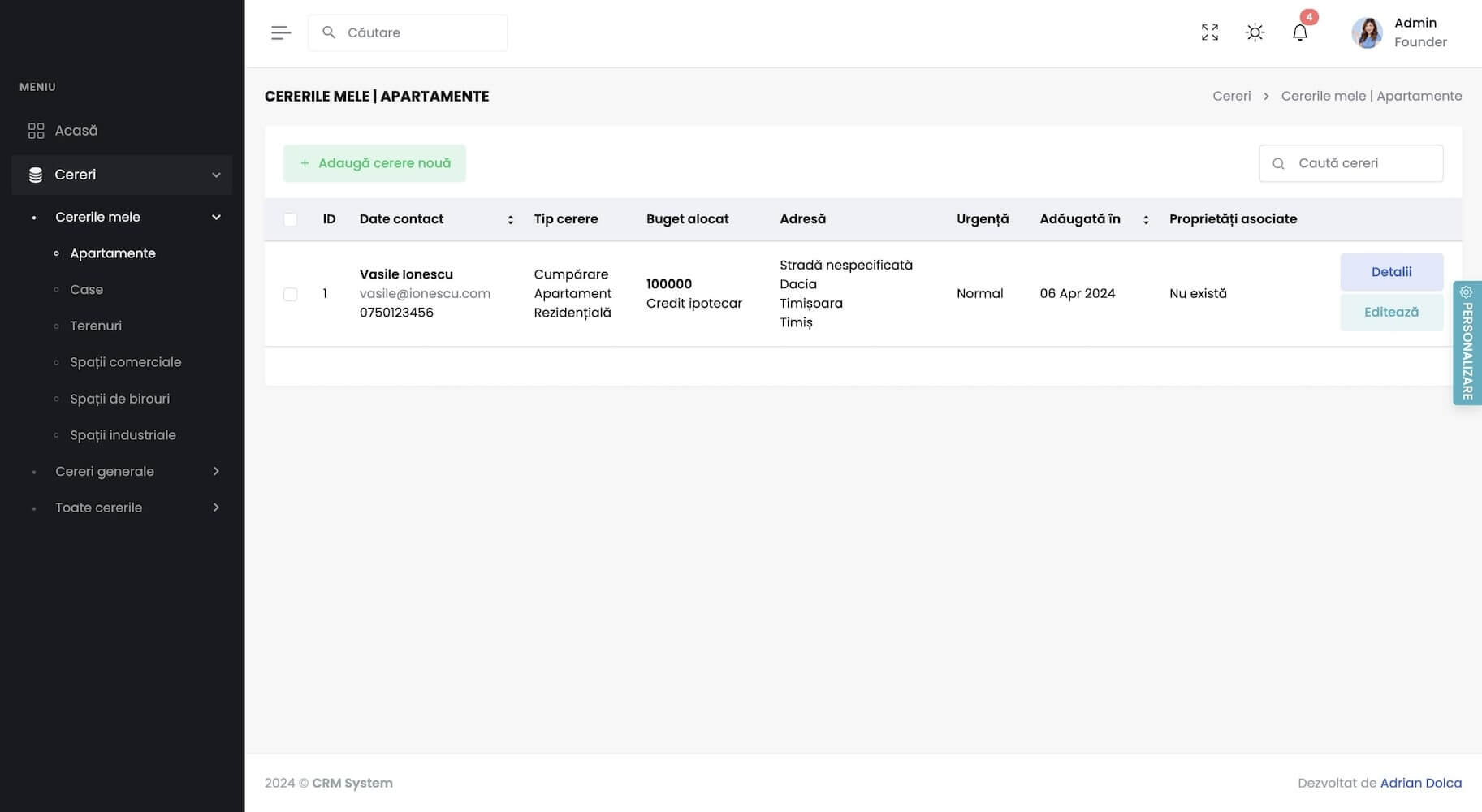
Task: Expand the Toate cererile submenu
Action: (216, 508)
